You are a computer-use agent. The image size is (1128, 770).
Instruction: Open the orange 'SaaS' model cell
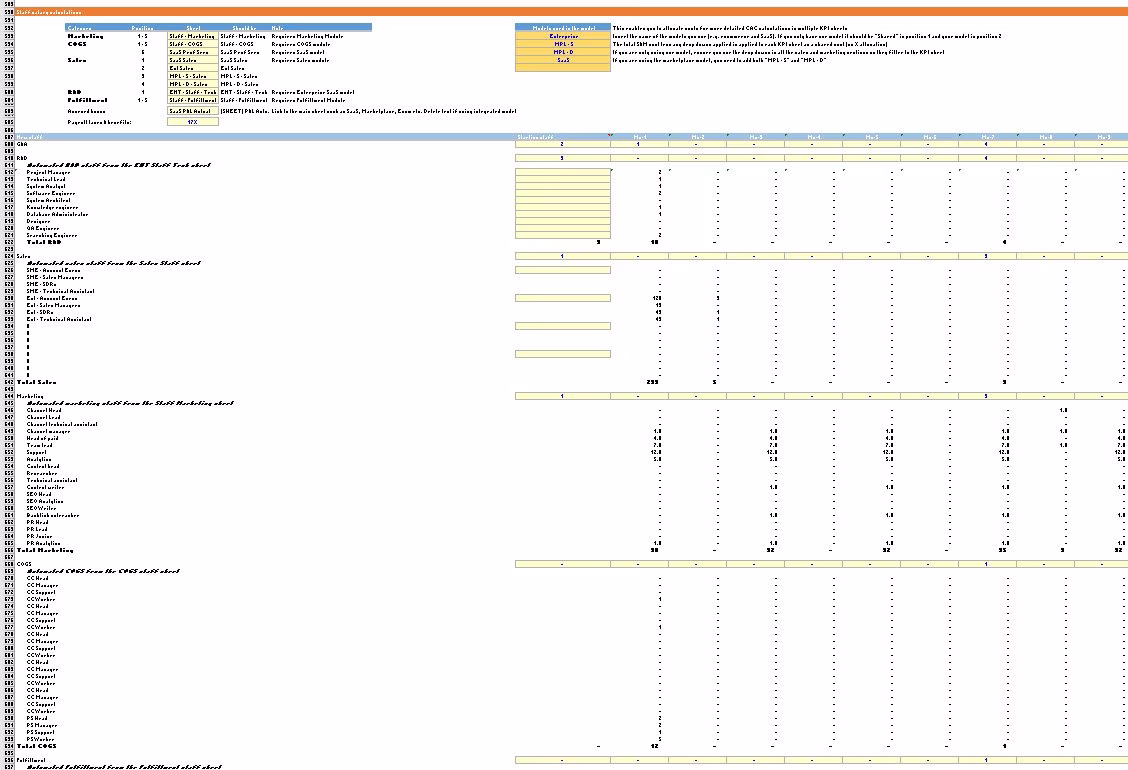563,60
